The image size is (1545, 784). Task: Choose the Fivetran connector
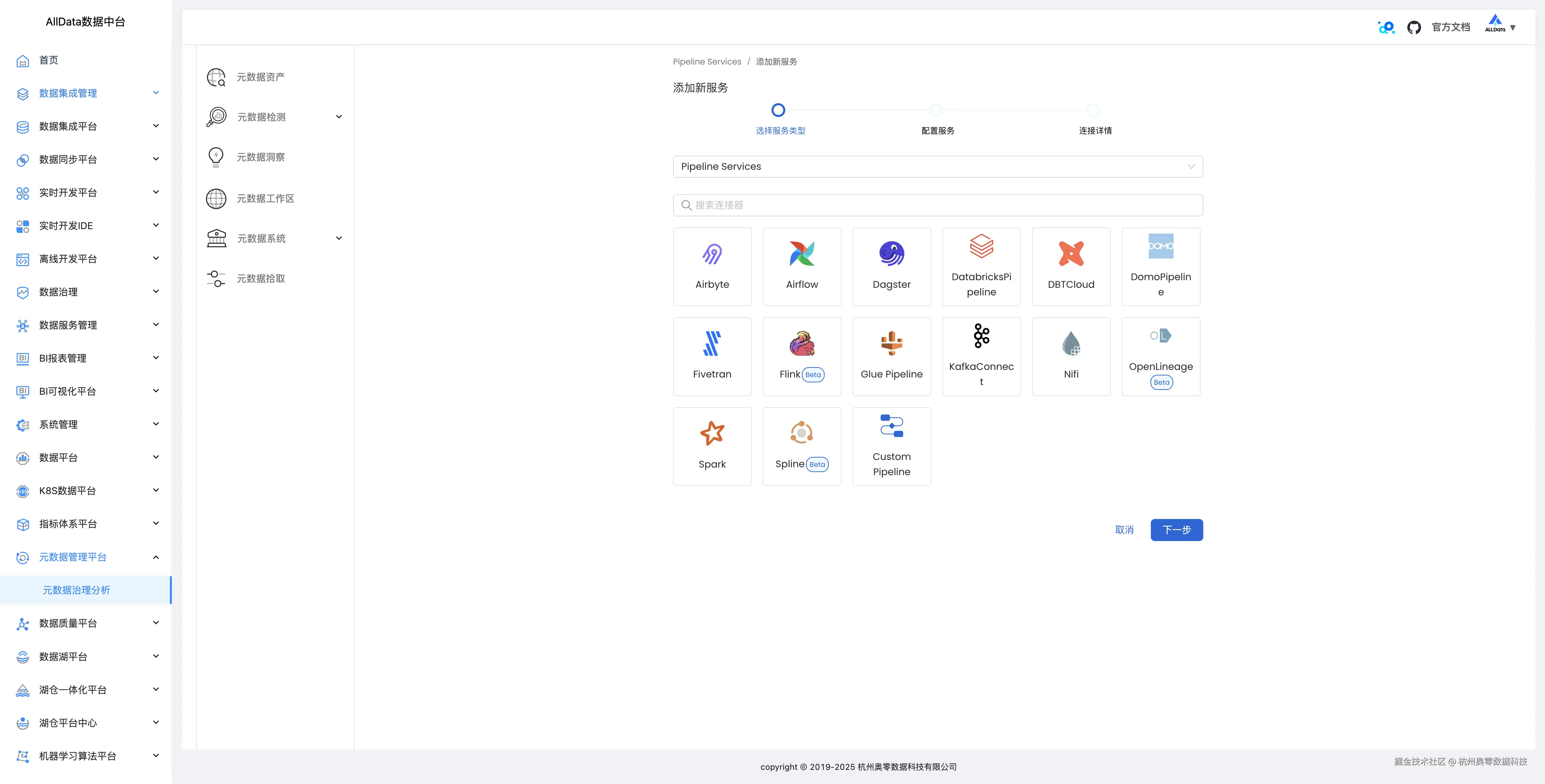click(x=712, y=356)
